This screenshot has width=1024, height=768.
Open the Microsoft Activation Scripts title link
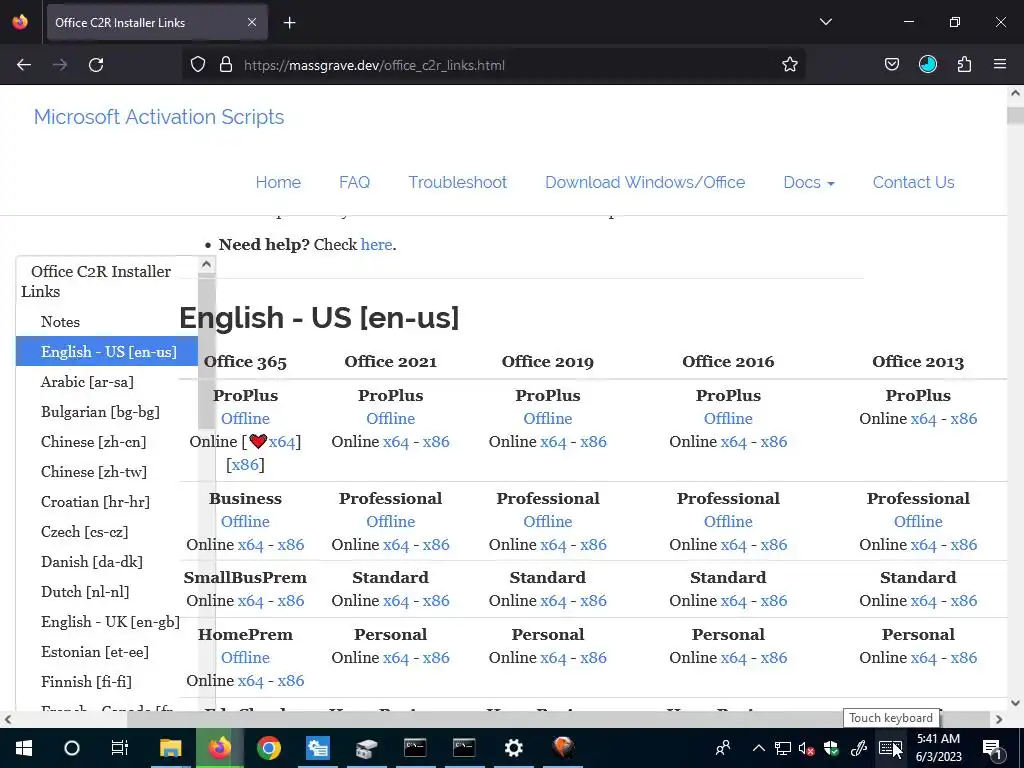159,117
